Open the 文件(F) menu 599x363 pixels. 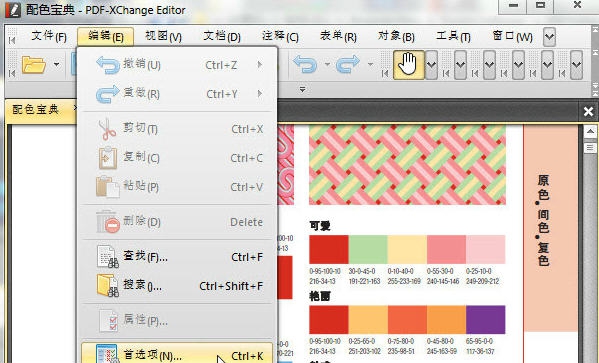click(x=49, y=37)
